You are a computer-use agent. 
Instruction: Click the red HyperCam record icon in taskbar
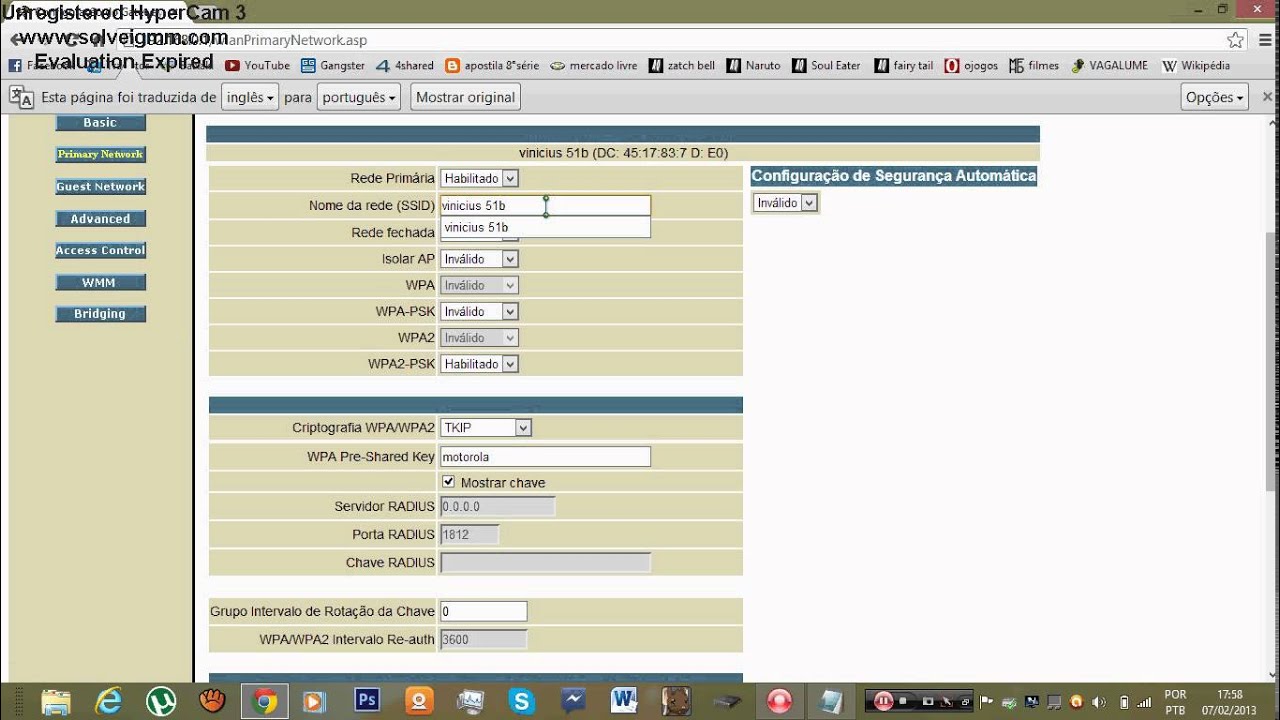click(779, 701)
